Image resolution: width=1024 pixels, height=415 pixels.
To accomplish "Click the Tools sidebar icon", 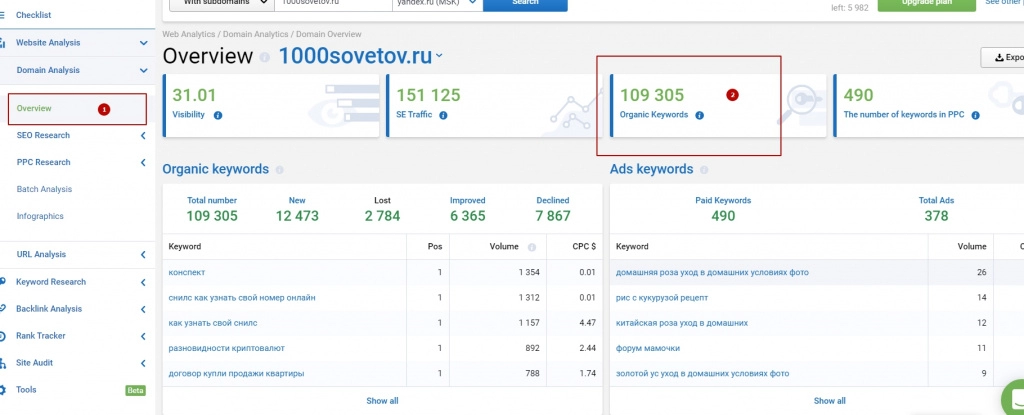I will point(3,390).
